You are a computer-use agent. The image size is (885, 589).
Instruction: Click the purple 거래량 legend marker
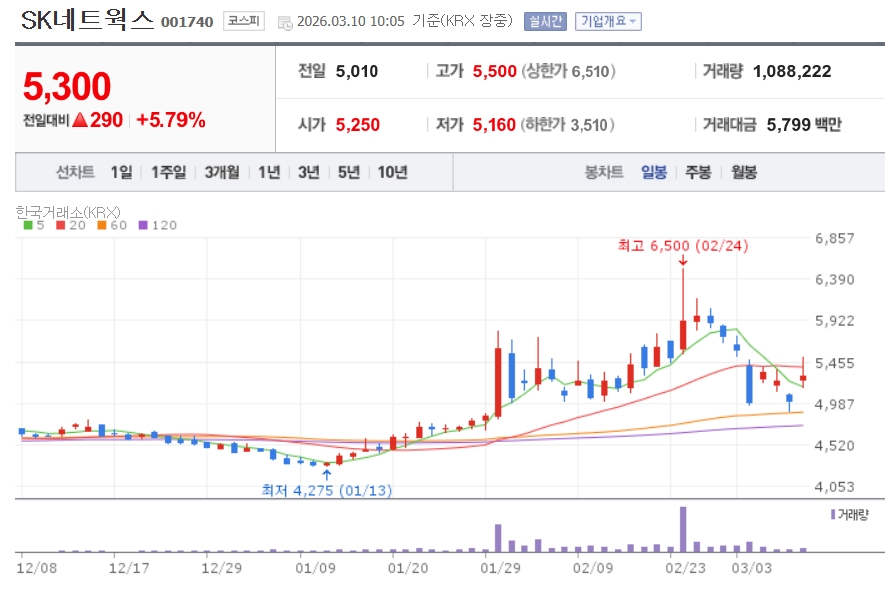click(833, 514)
